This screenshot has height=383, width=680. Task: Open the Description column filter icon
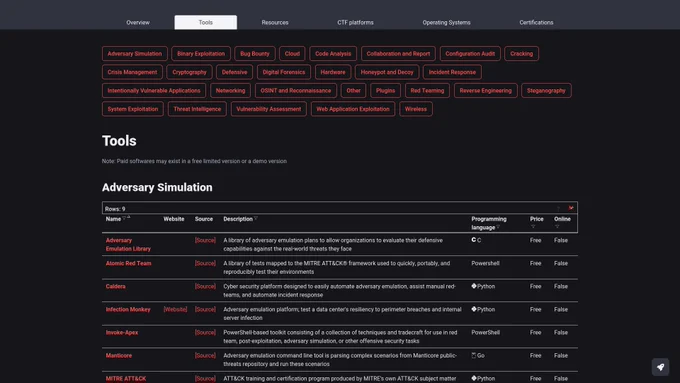[x=256, y=219]
